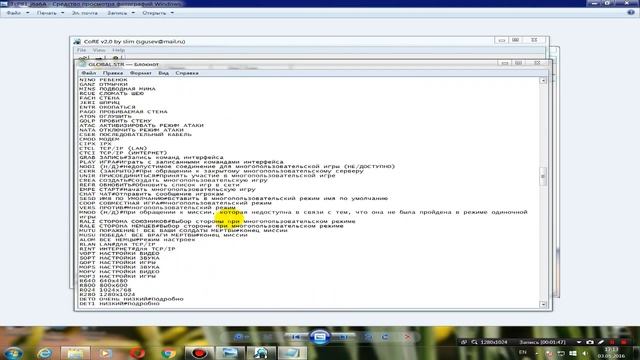Viewport: 640px width, 360px height.
Task: Go to previous photo
Action: [296, 337]
